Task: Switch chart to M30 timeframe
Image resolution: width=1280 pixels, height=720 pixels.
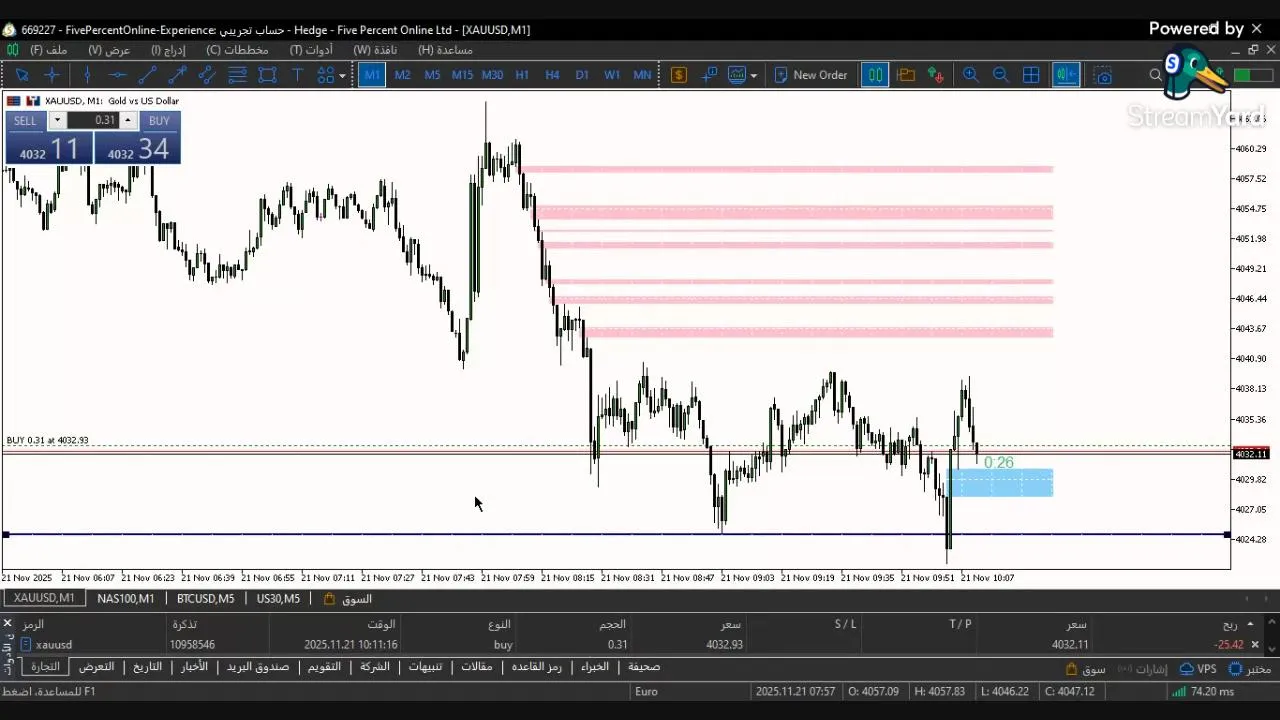Action: pyautogui.click(x=492, y=75)
